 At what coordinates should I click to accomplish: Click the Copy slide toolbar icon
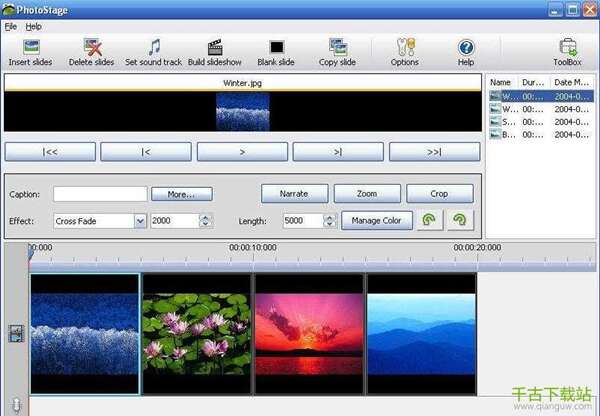[338, 47]
